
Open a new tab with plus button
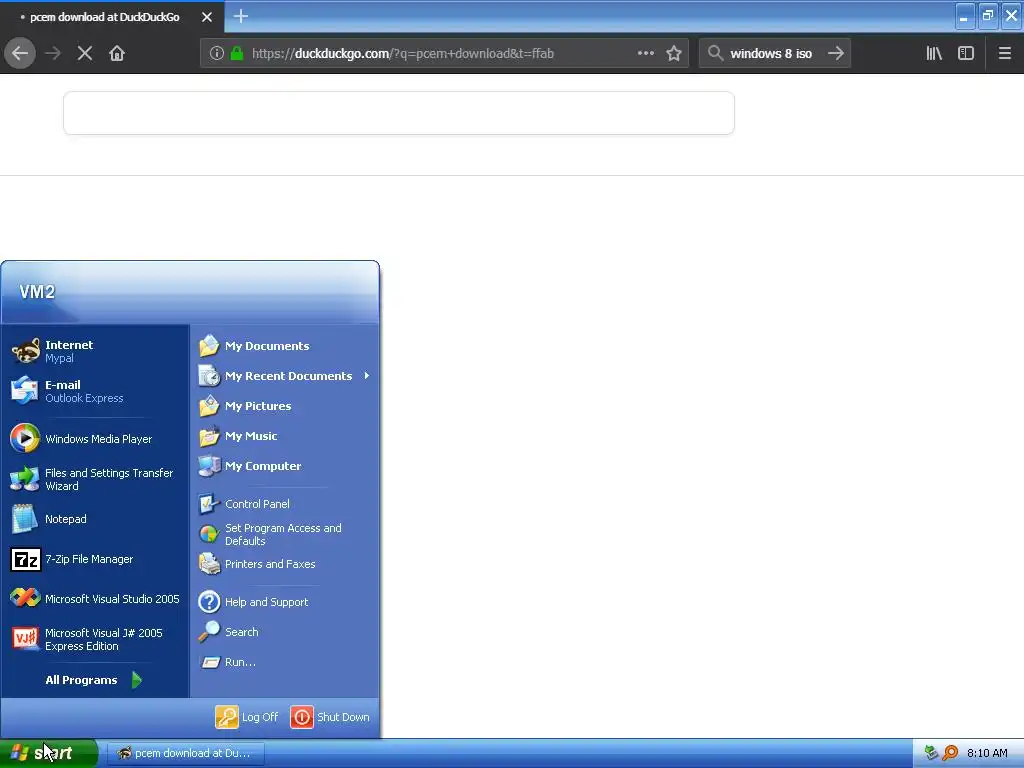[x=240, y=16]
